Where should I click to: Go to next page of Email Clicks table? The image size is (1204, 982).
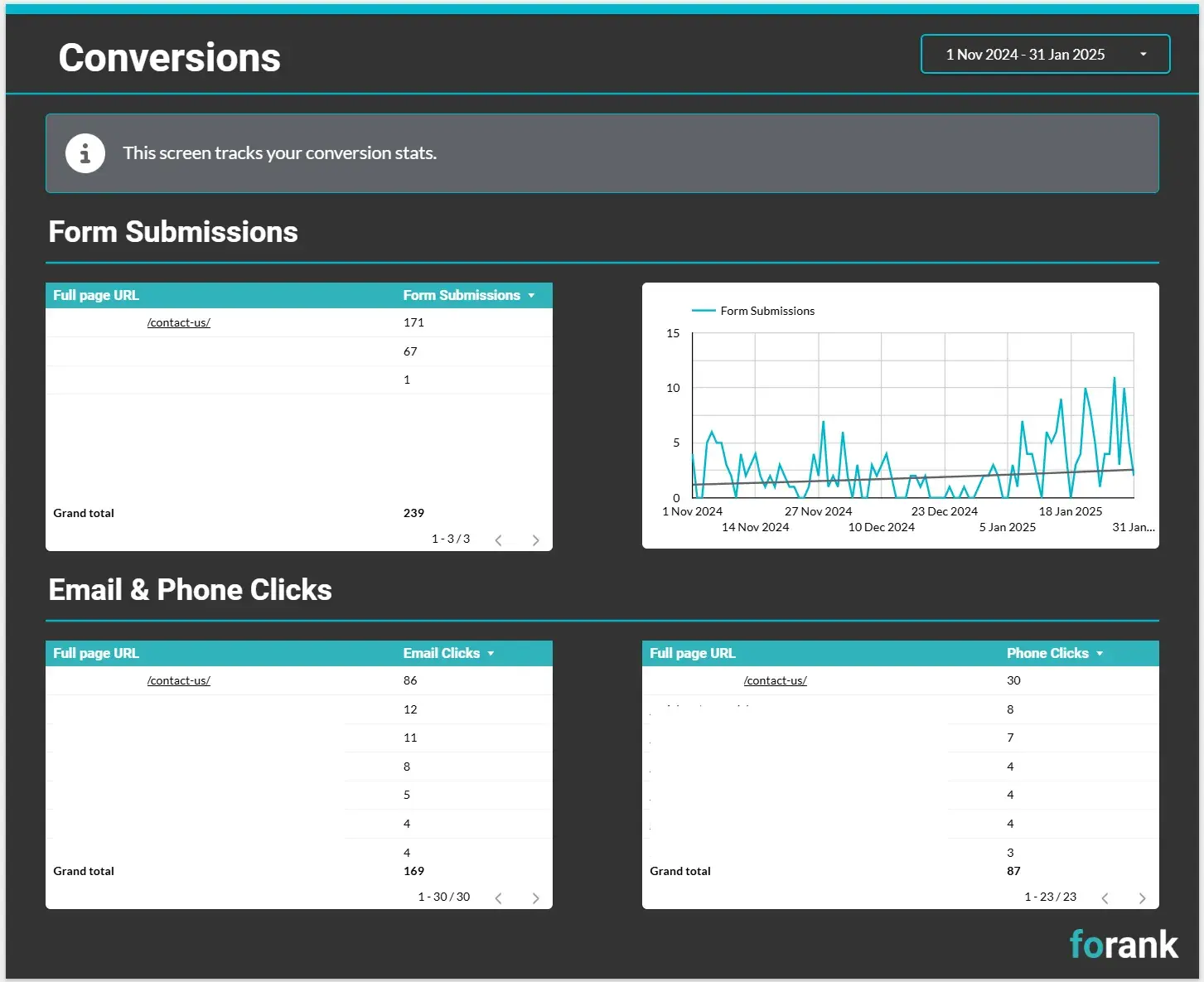[535, 898]
